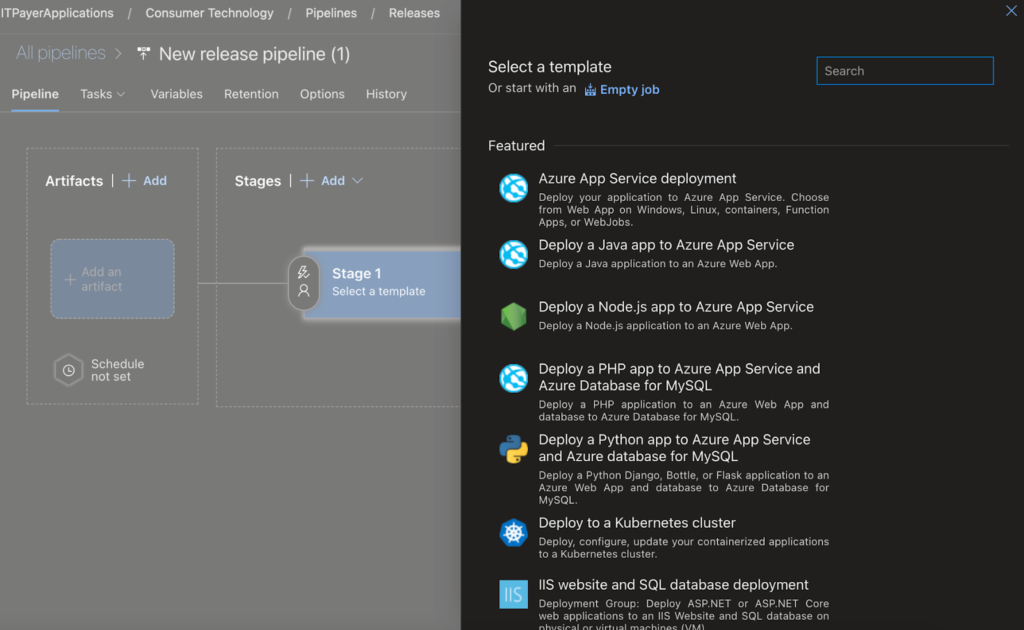
Task: Open the Retention tab
Action: tap(251, 94)
